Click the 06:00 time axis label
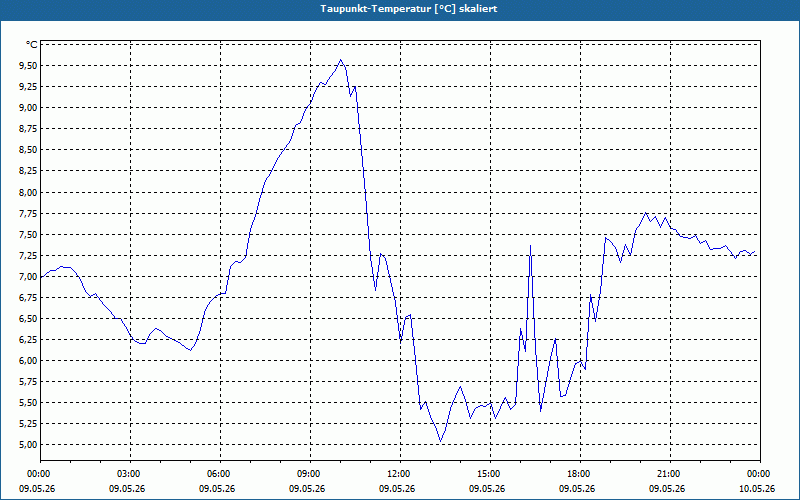Screen dimensions: 800x500 [x=220, y=474]
